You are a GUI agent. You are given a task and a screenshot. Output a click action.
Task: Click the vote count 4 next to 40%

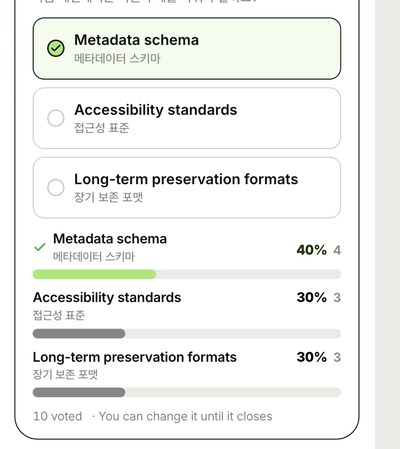pos(337,250)
